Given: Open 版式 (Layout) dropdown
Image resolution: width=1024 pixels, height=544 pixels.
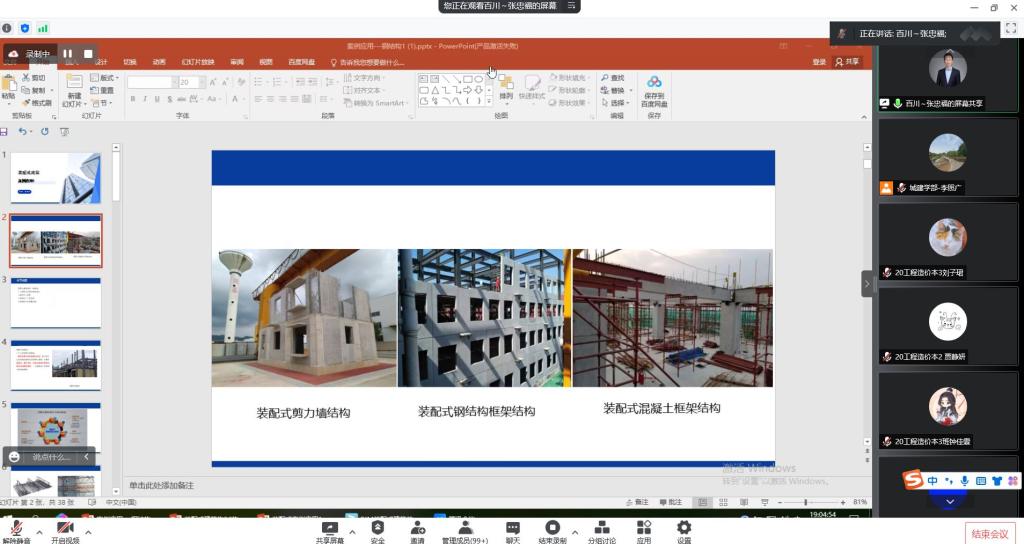Looking at the screenshot, I should pos(104,78).
